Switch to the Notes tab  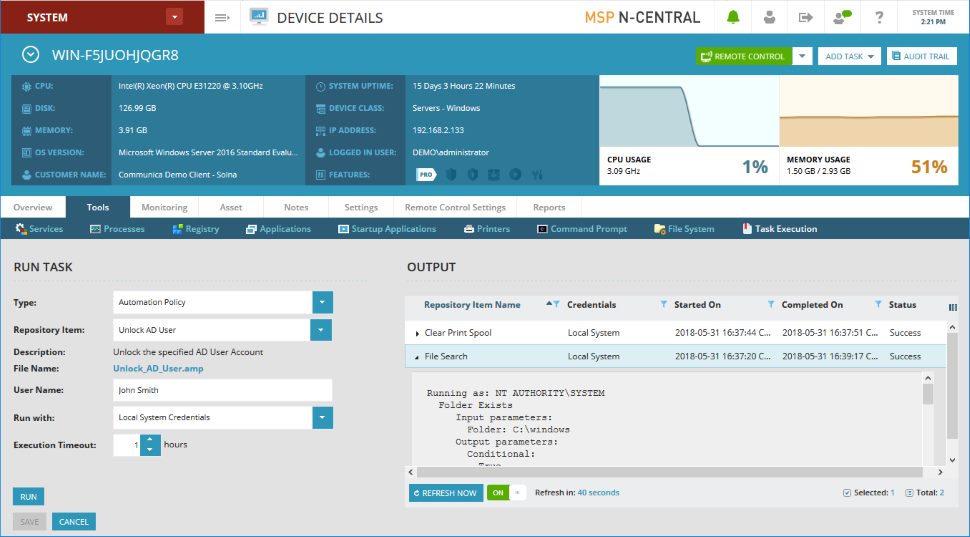tap(296, 207)
